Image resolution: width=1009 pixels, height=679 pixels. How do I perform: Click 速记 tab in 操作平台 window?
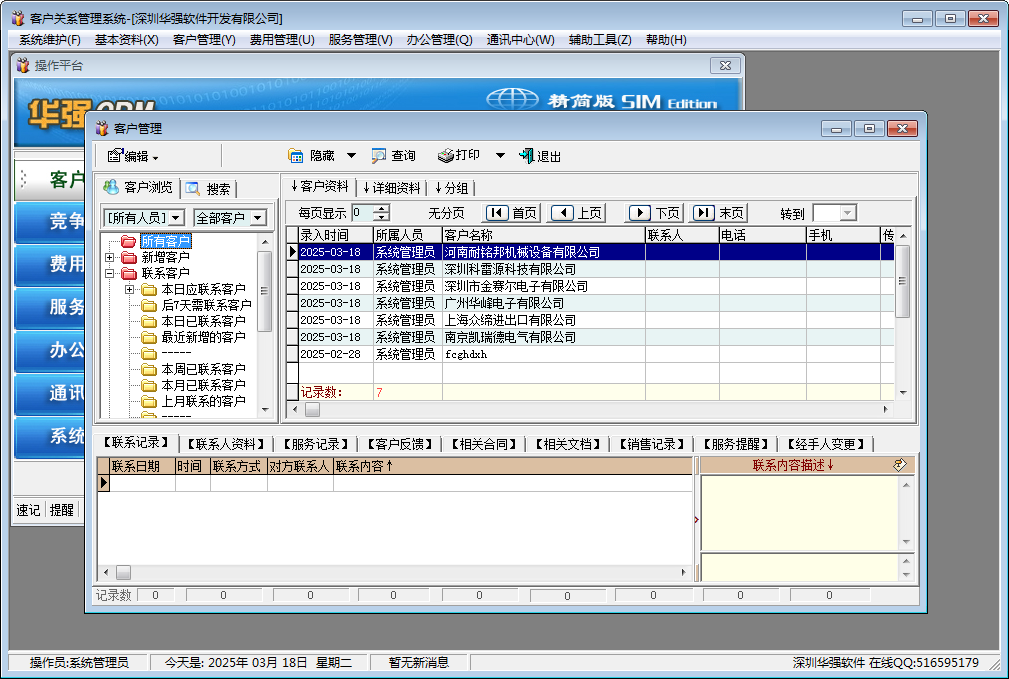point(28,510)
